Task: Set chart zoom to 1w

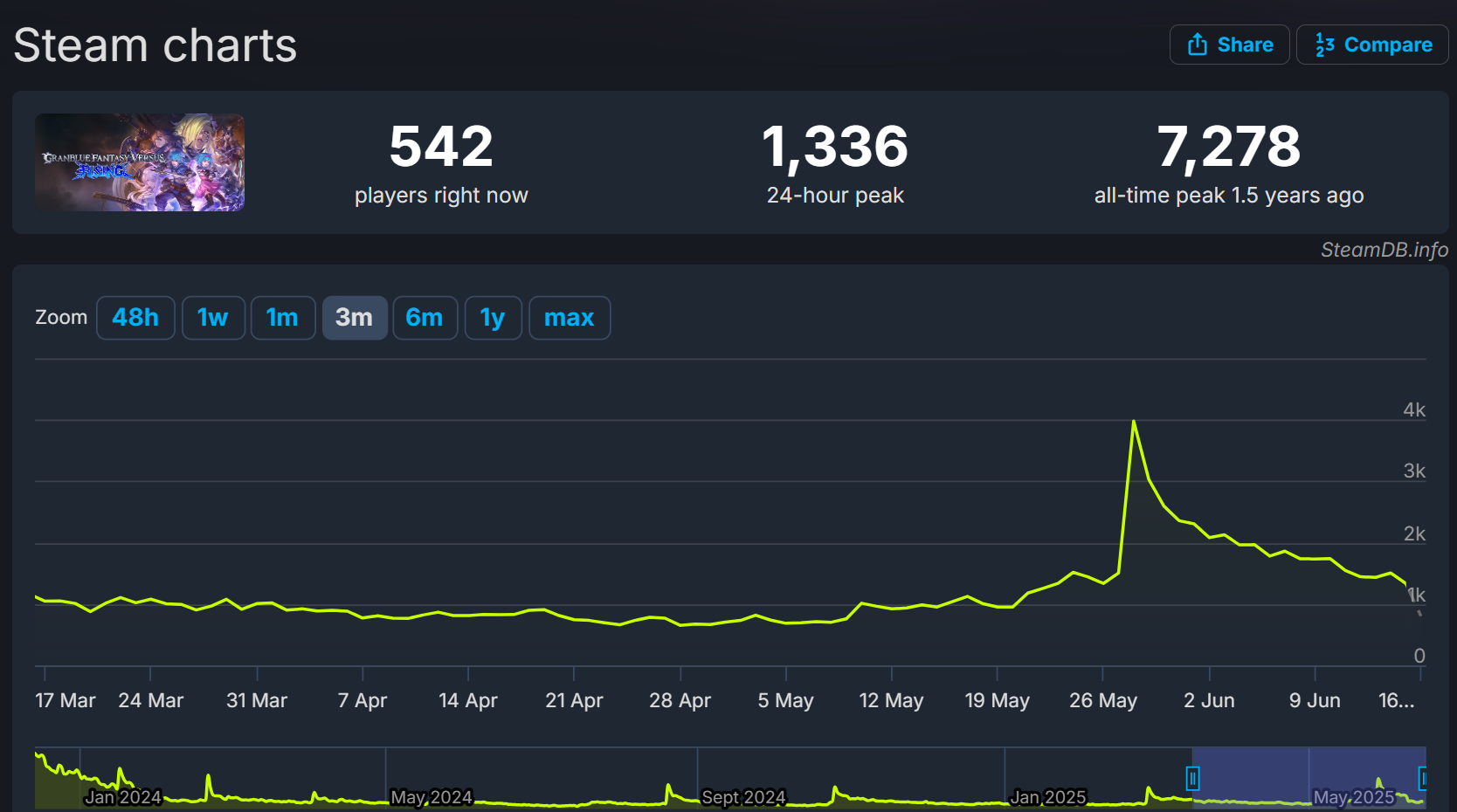Action: tap(213, 318)
